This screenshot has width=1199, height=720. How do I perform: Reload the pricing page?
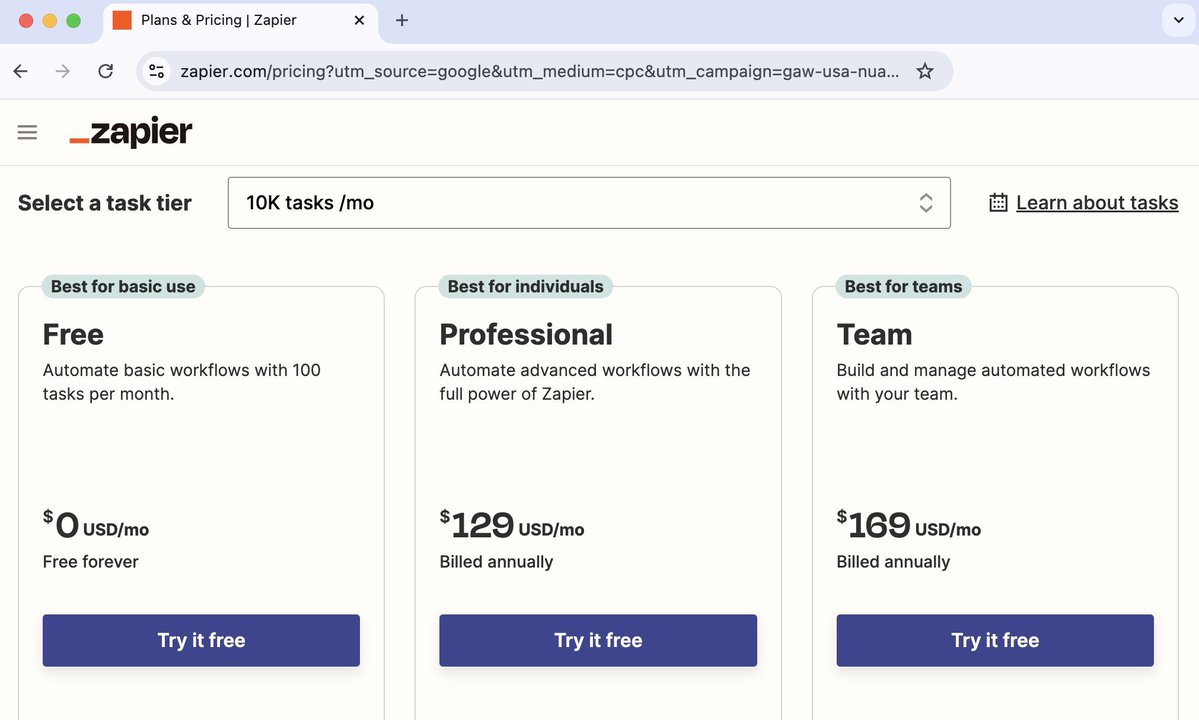point(105,71)
